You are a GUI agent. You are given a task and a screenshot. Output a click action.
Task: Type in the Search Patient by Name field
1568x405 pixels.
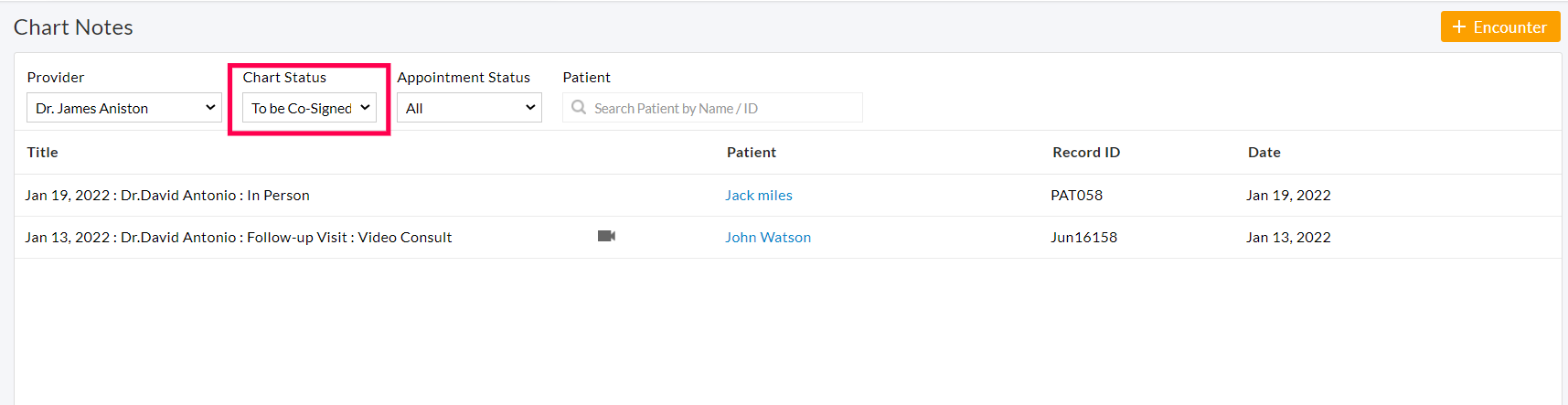point(722,108)
